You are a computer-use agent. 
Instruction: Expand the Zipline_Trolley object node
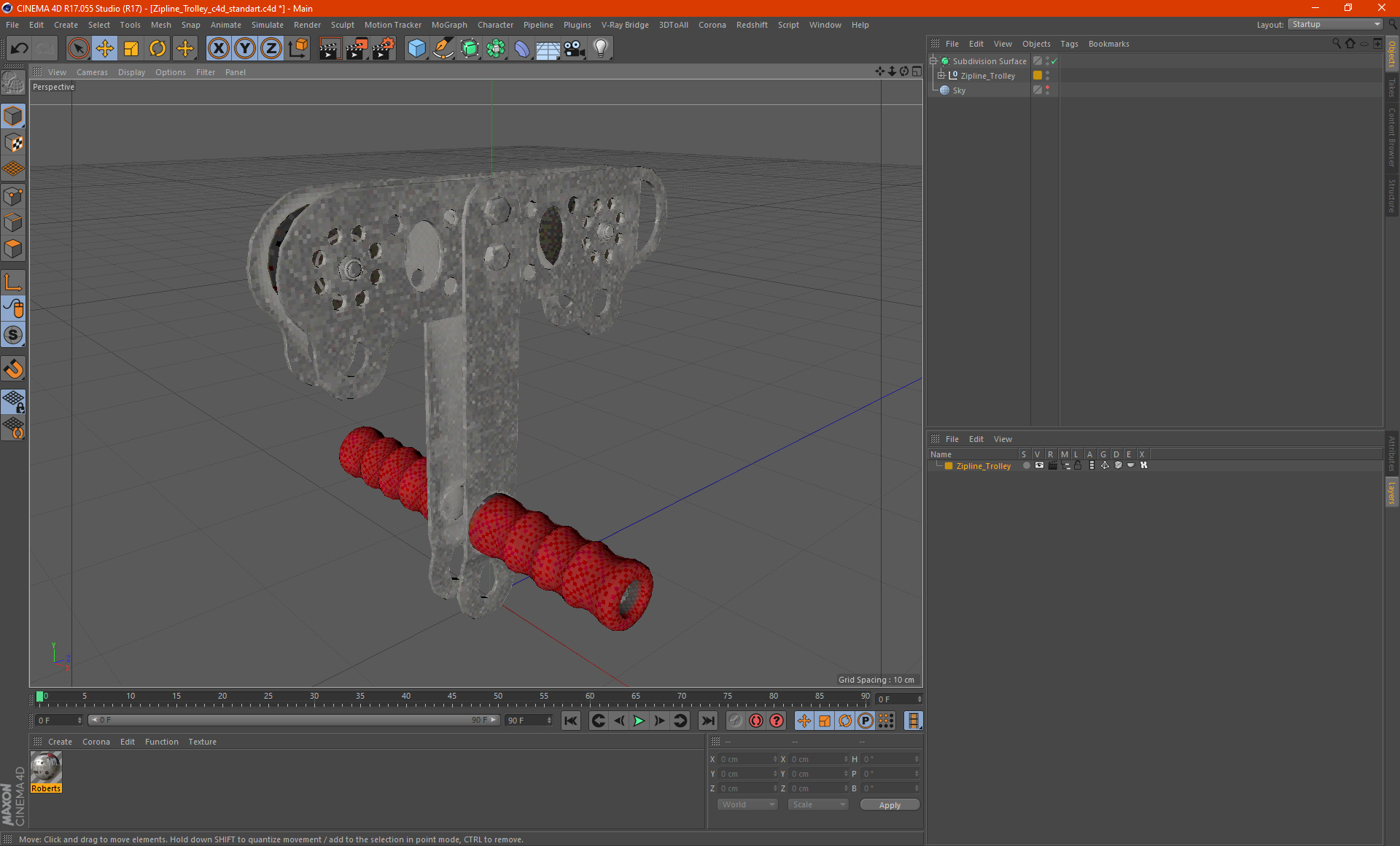(x=941, y=76)
